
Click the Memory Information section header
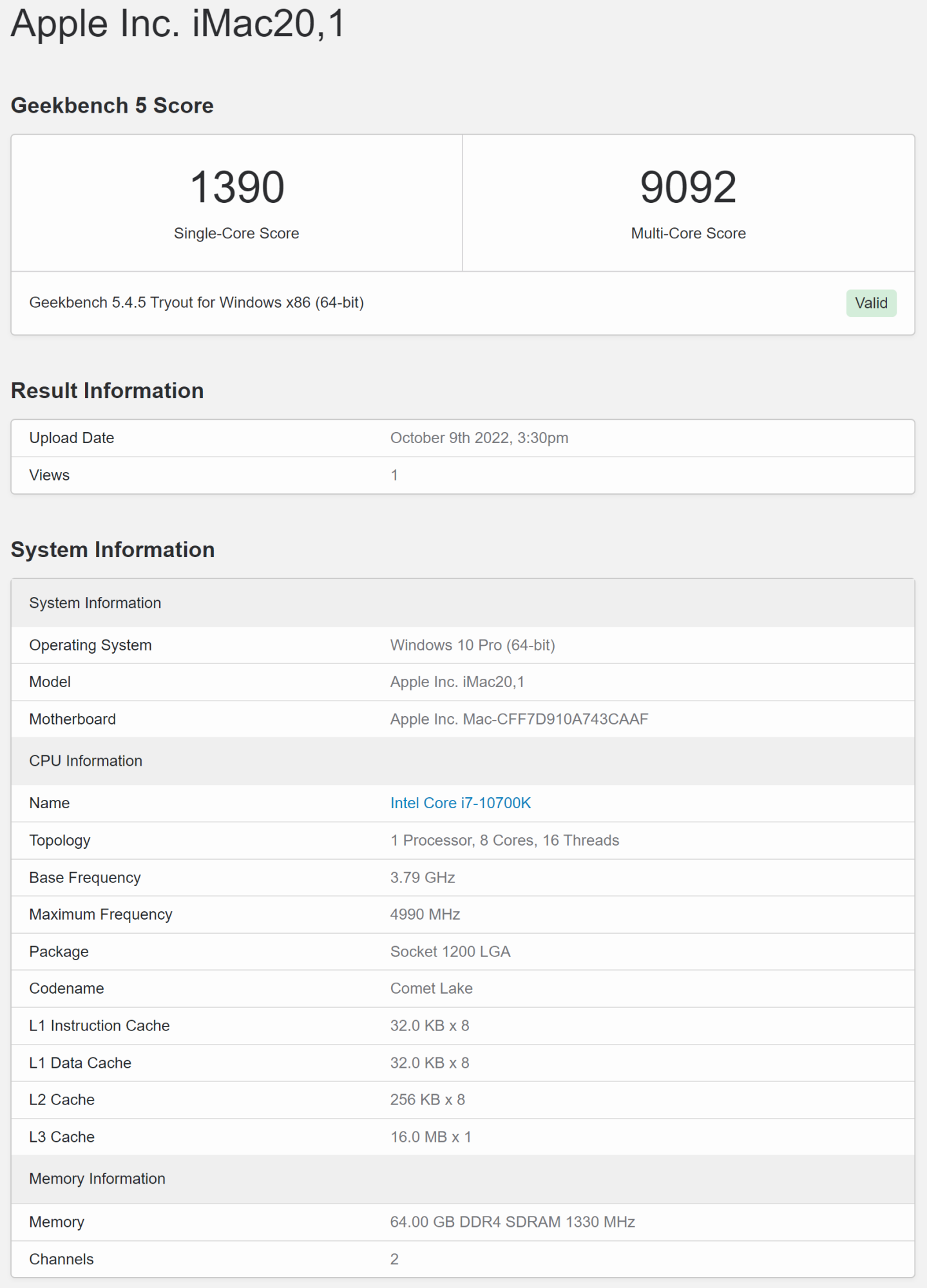tap(463, 1179)
